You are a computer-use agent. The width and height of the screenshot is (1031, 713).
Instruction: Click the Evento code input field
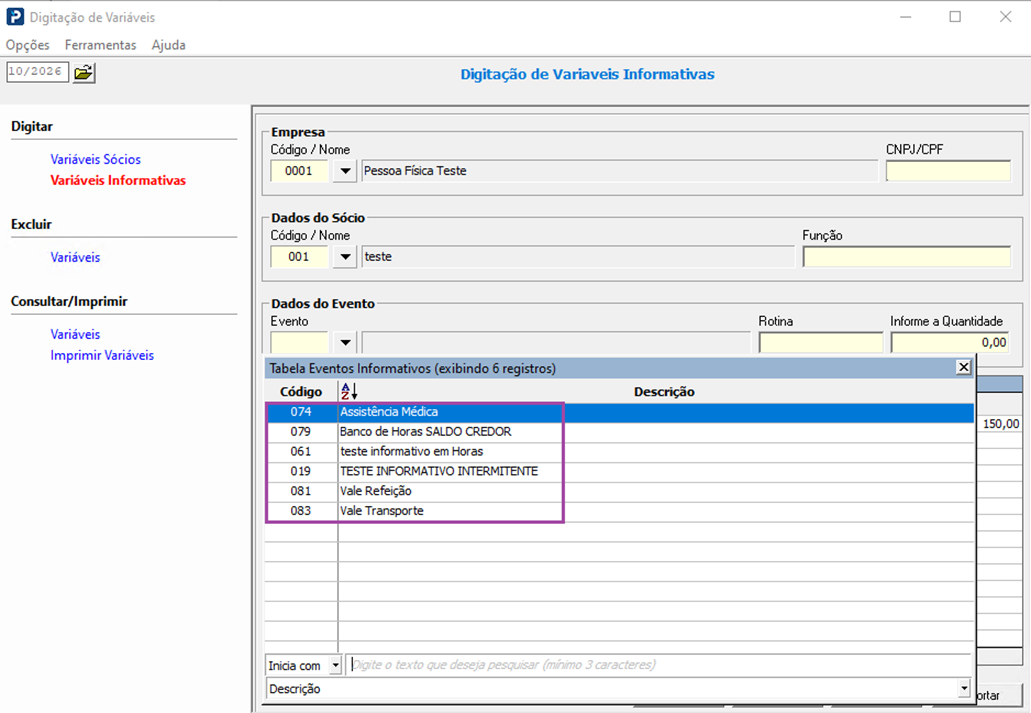coord(299,342)
